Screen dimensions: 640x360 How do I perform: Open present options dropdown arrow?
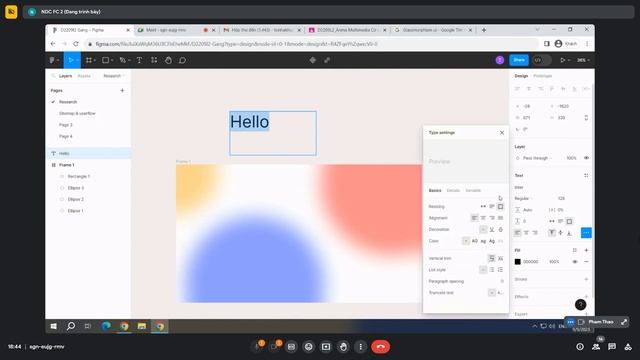pyautogui.click(x=569, y=60)
